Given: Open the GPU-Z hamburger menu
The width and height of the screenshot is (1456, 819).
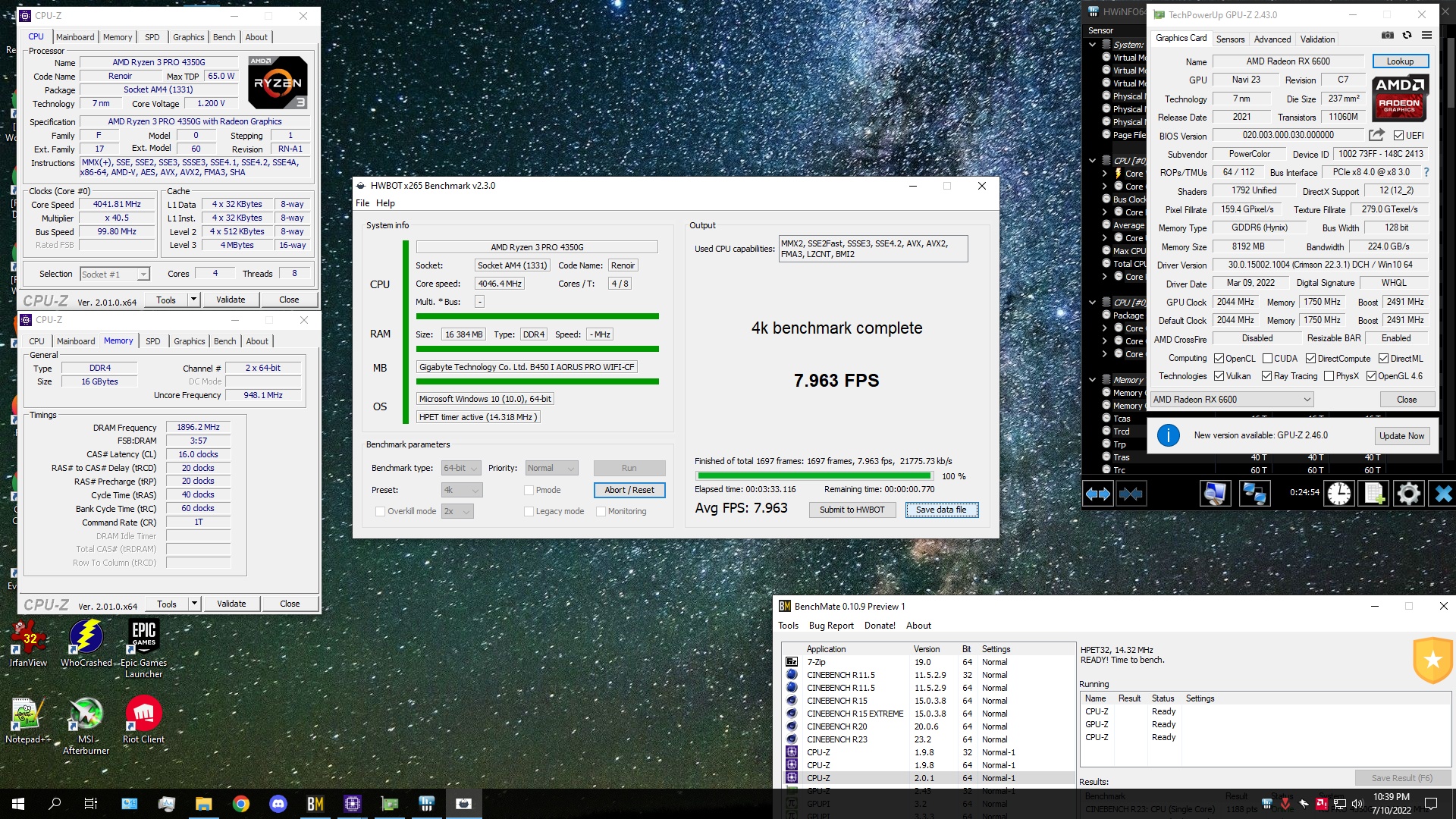Looking at the screenshot, I should (x=1426, y=36).
